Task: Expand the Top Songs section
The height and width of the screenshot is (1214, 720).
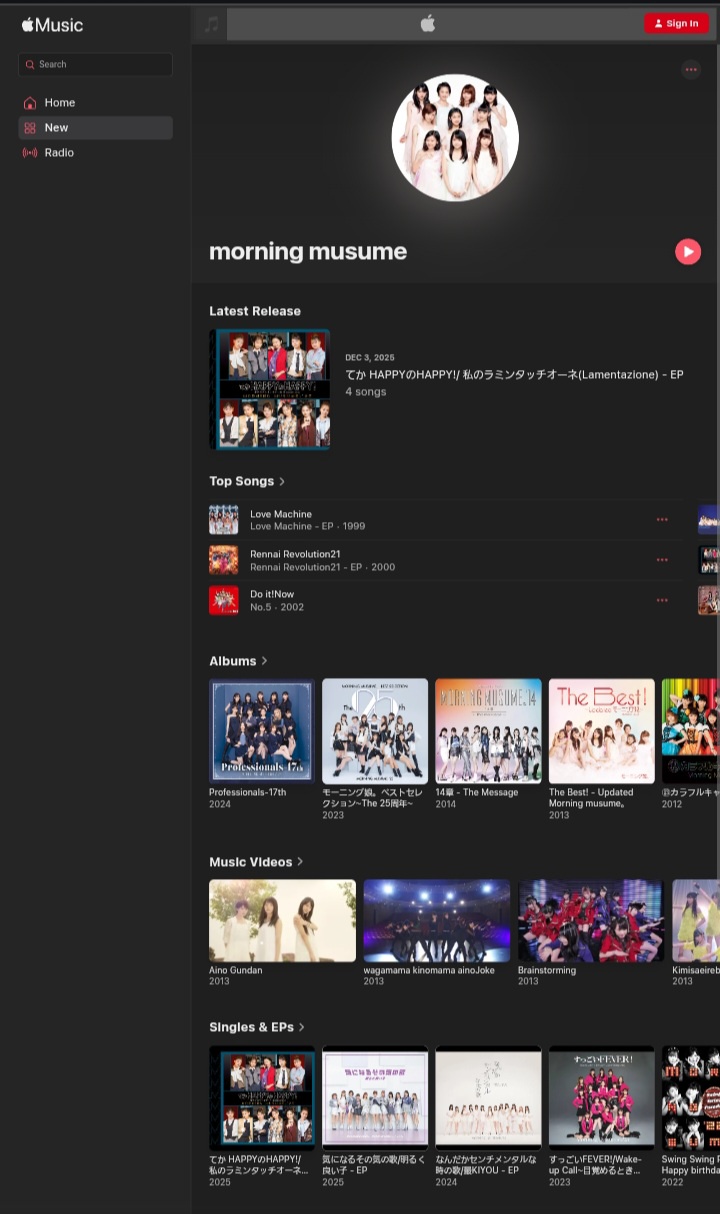Action: click(x=247, y=481)
